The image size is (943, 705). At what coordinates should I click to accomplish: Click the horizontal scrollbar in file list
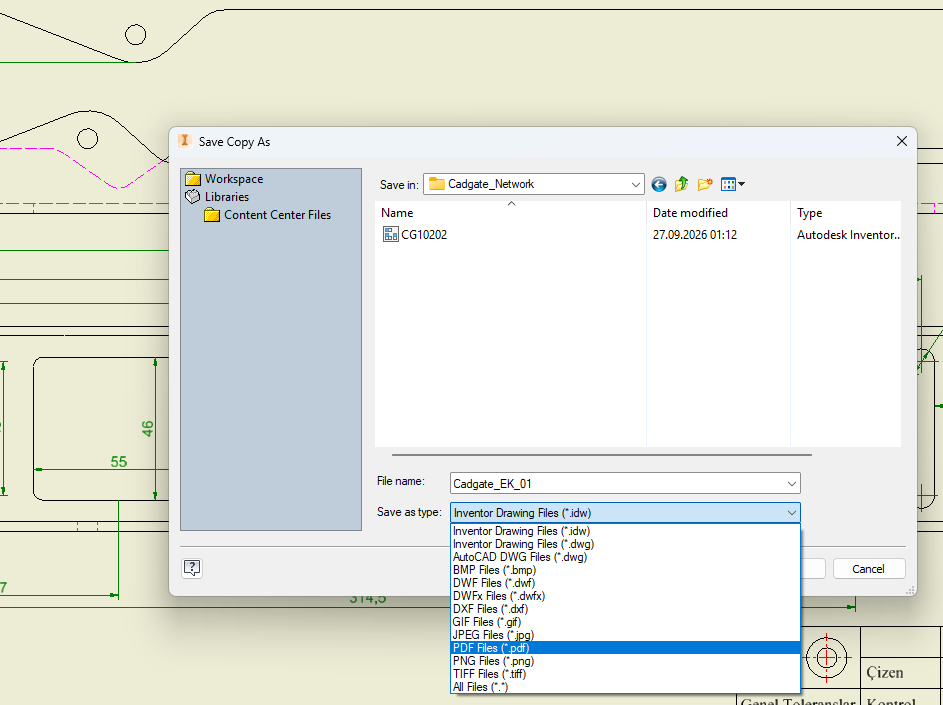coord(601,455)
